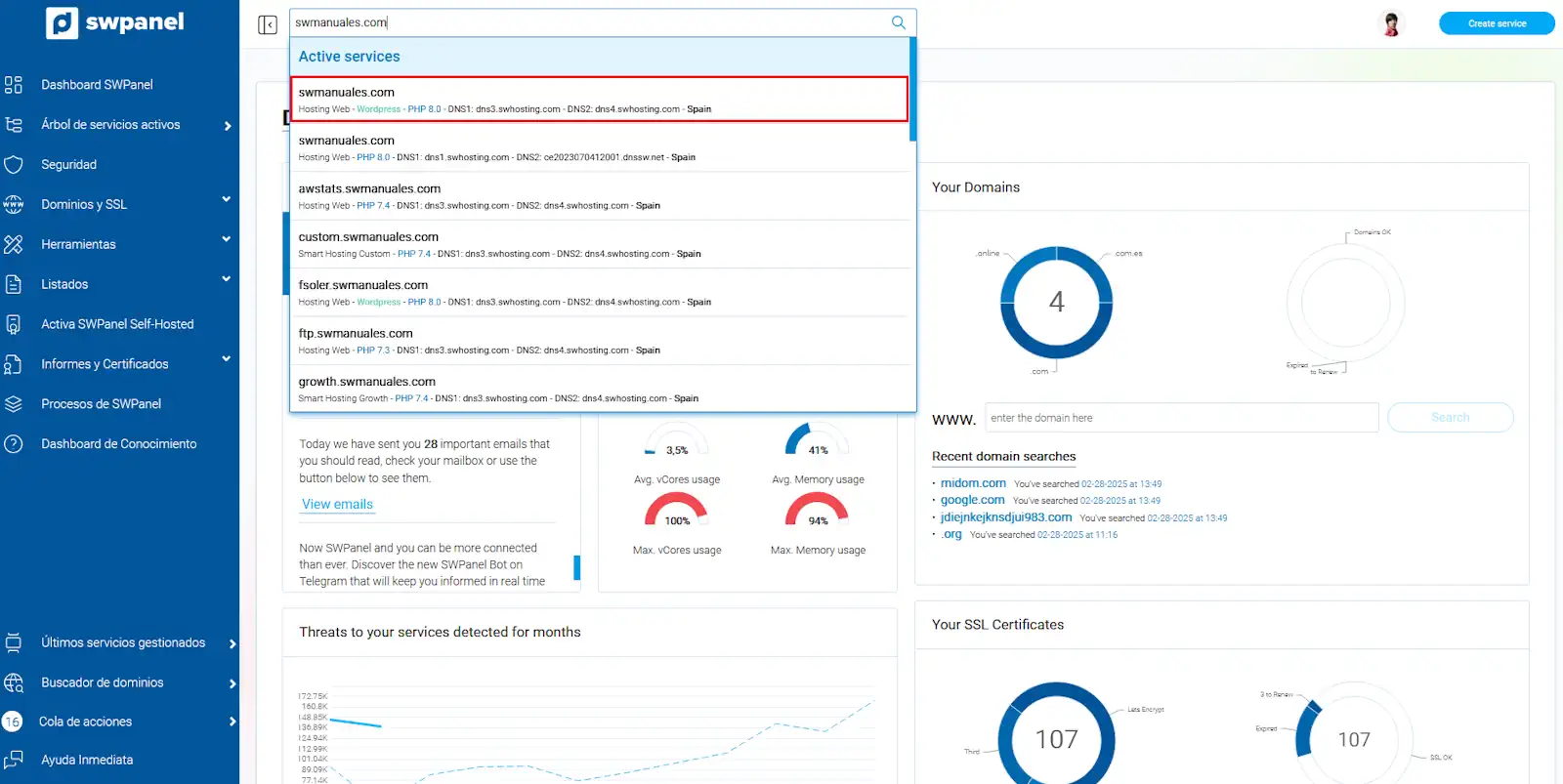
Task: Click the search results dropdown scrollbar
Action: (x=912, y=90)
